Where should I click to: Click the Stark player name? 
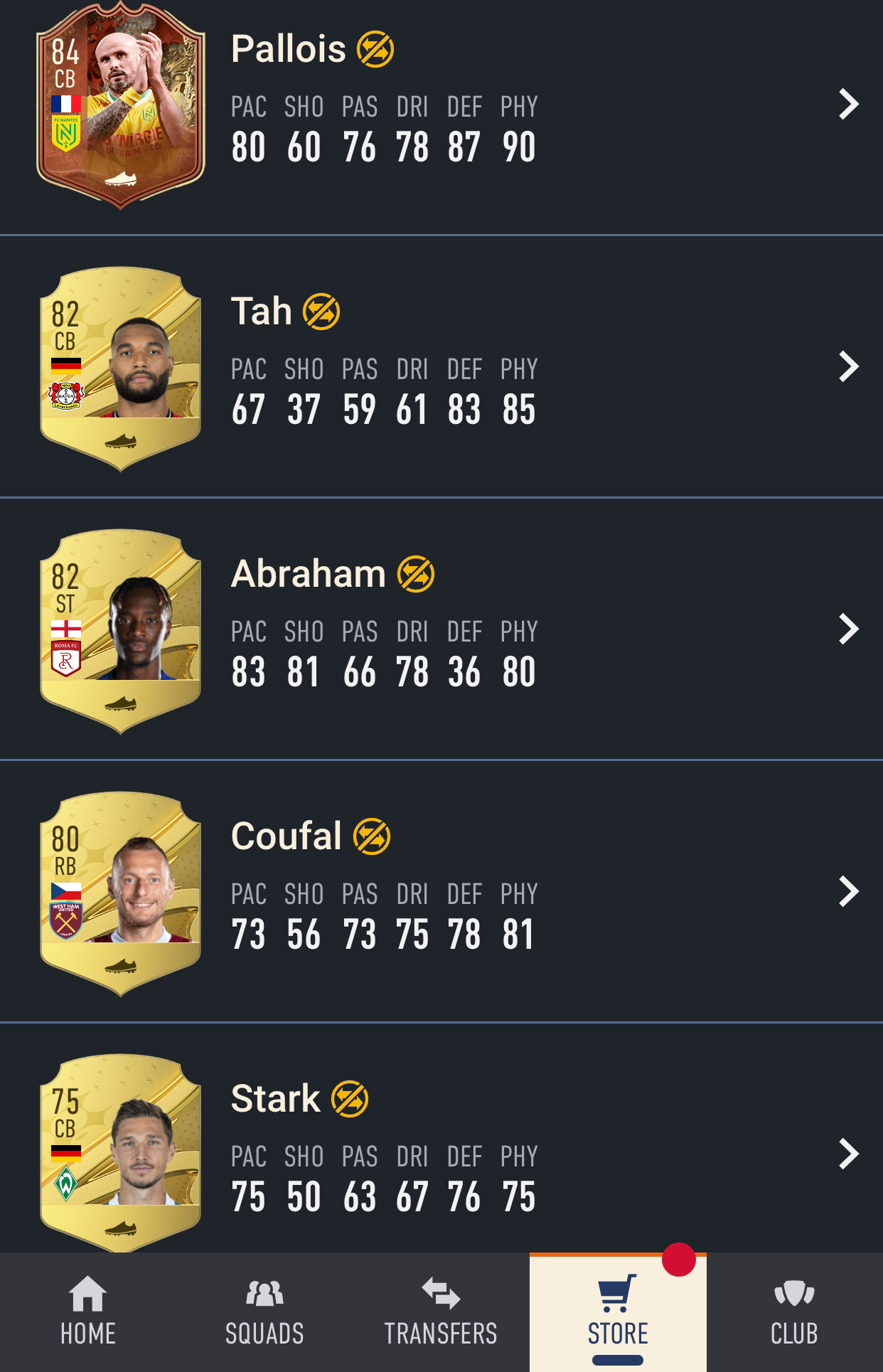click(x=275, y=1099)
